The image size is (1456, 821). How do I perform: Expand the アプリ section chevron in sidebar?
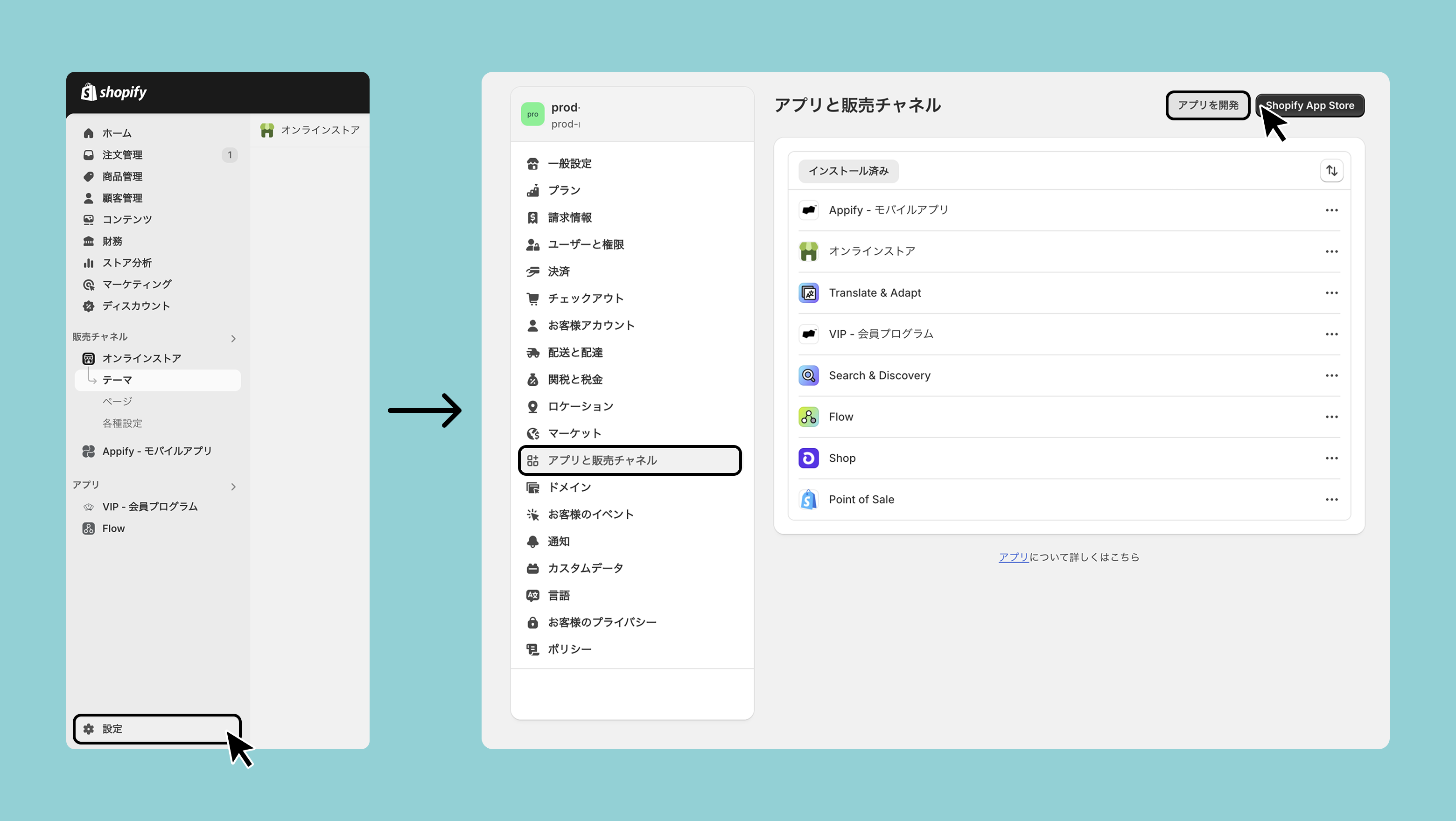point(233,487)
